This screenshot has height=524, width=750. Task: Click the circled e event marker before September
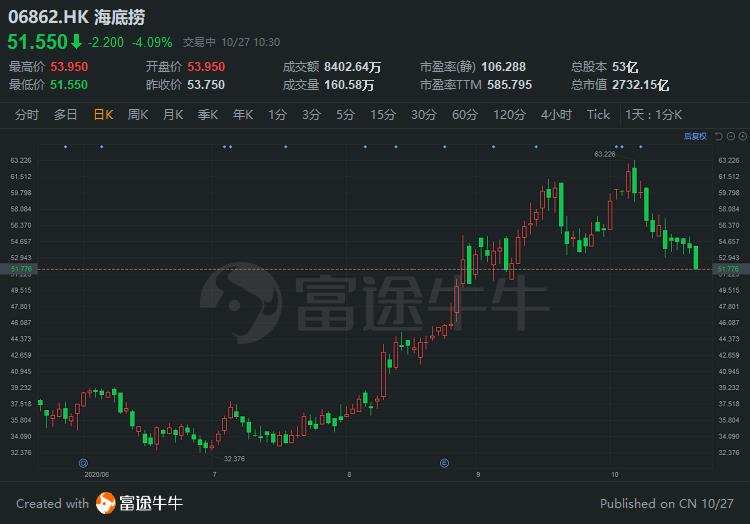tap(444, 463)
